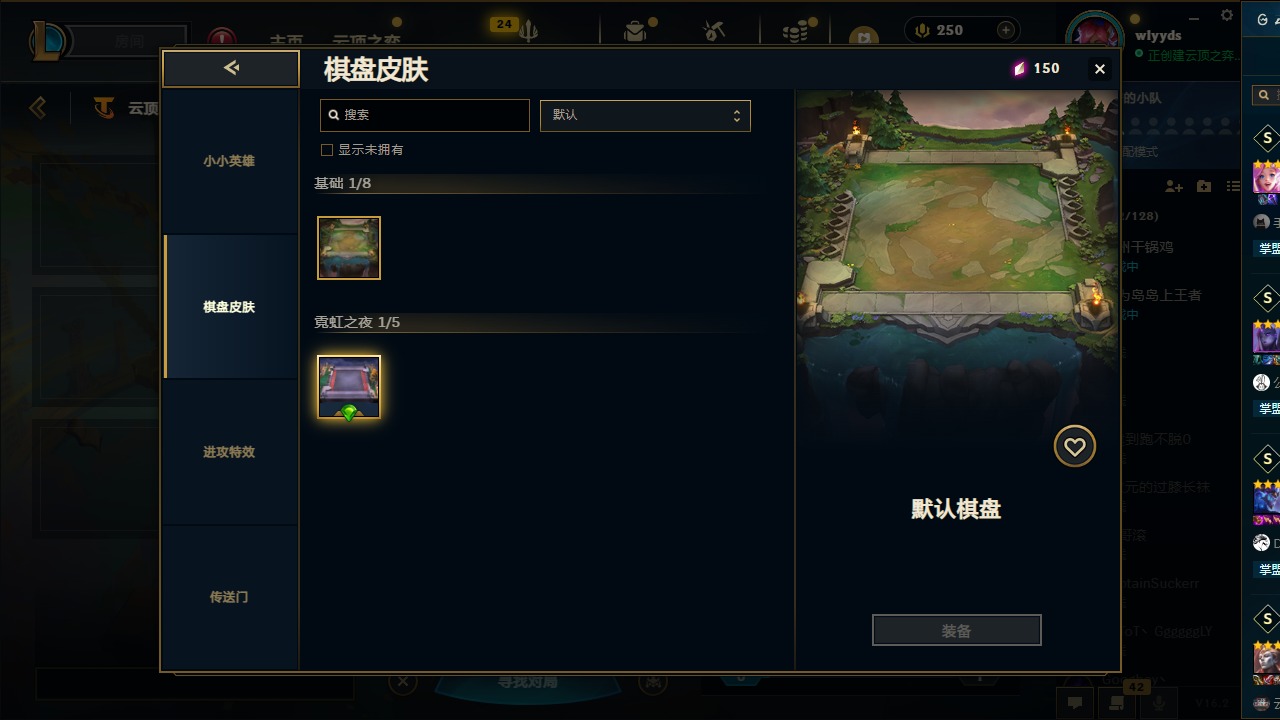Switch to the 小小英雄 tab
1280x720 pixels.
(x=230, y=161)
